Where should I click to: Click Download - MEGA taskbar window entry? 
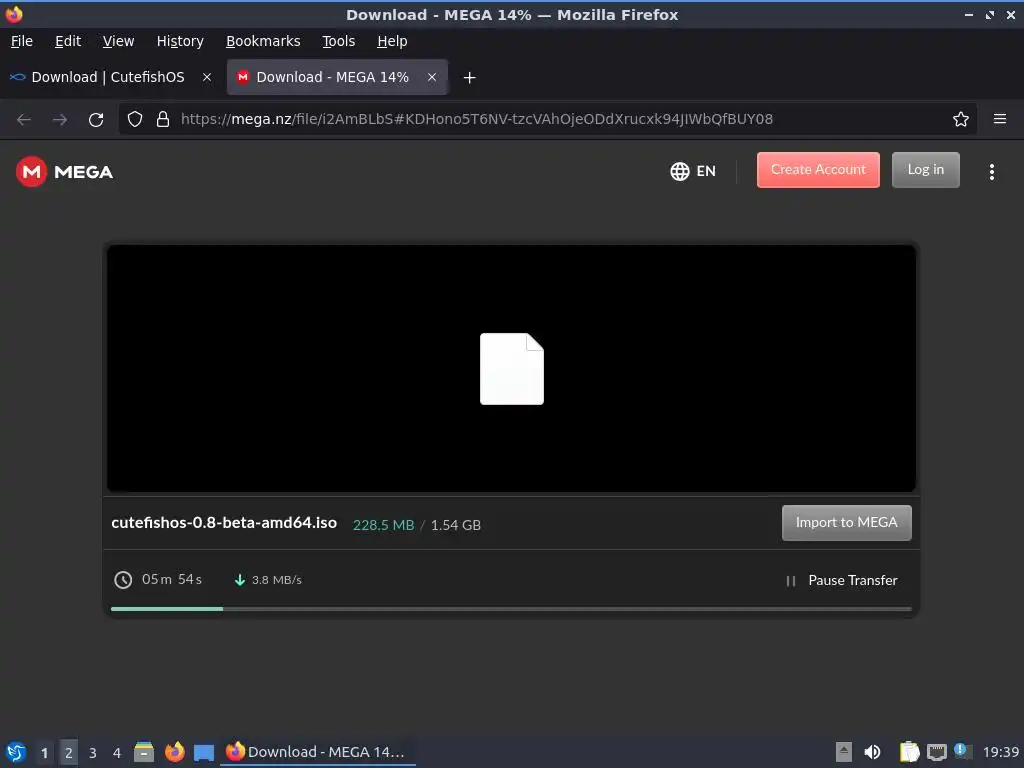(318, 752)
